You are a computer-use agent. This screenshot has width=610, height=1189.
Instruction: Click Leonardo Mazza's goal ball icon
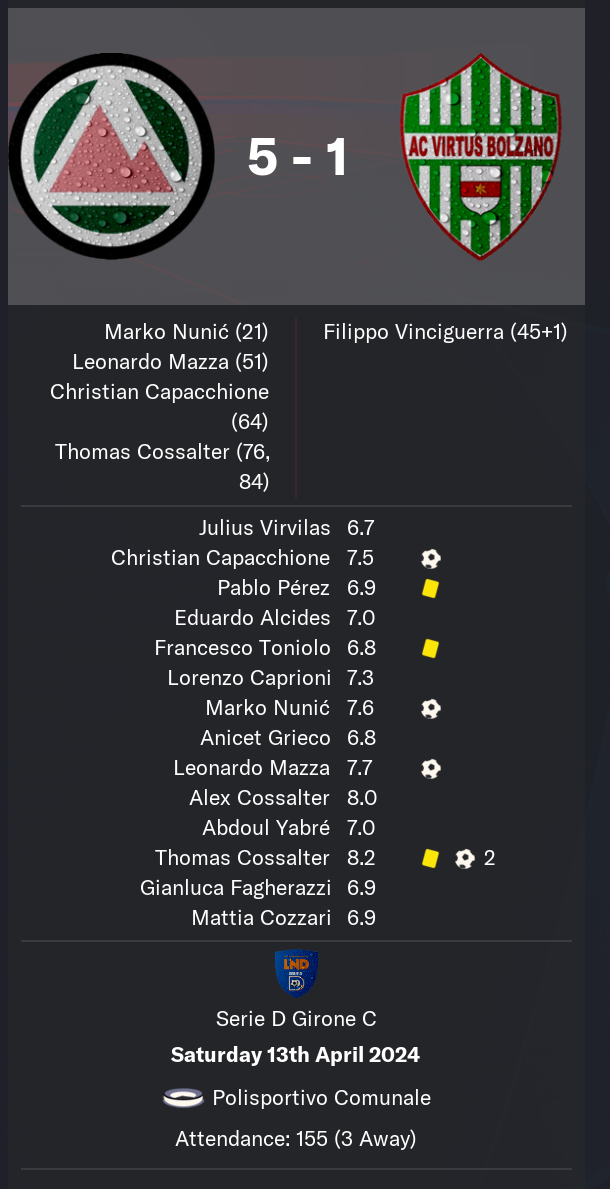pos(431,769)
